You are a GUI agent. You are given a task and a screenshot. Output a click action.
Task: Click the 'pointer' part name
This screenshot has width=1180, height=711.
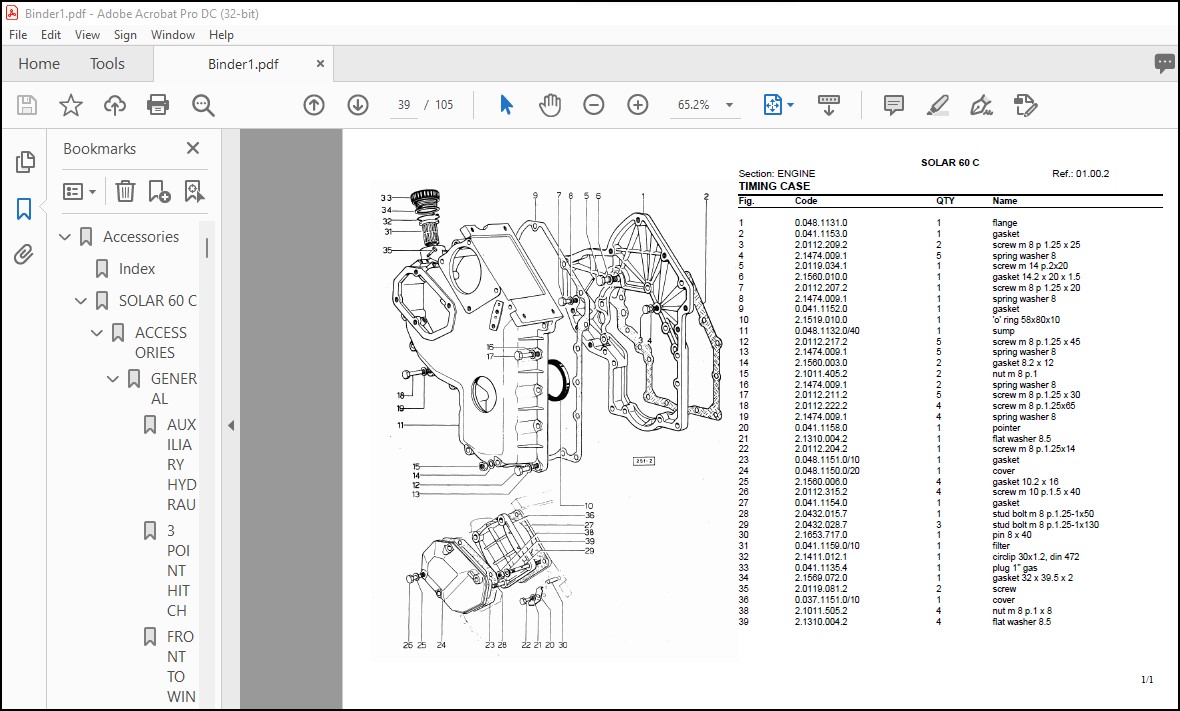1006,427
